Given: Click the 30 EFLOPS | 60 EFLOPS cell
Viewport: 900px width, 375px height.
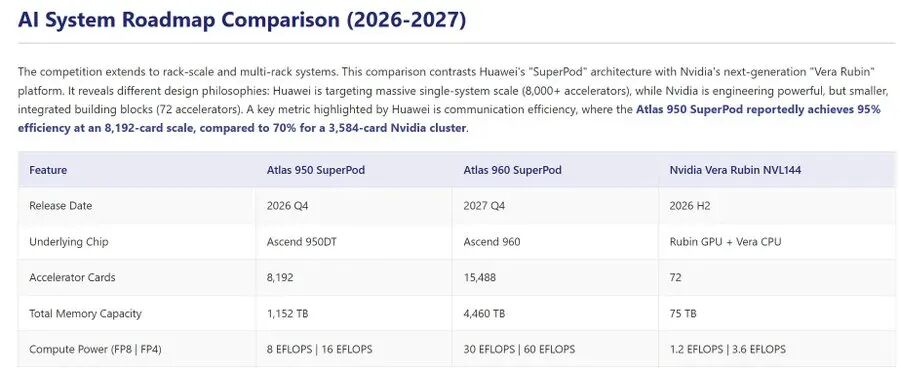Looking at the screenshot, I should (x=519, y=349).
